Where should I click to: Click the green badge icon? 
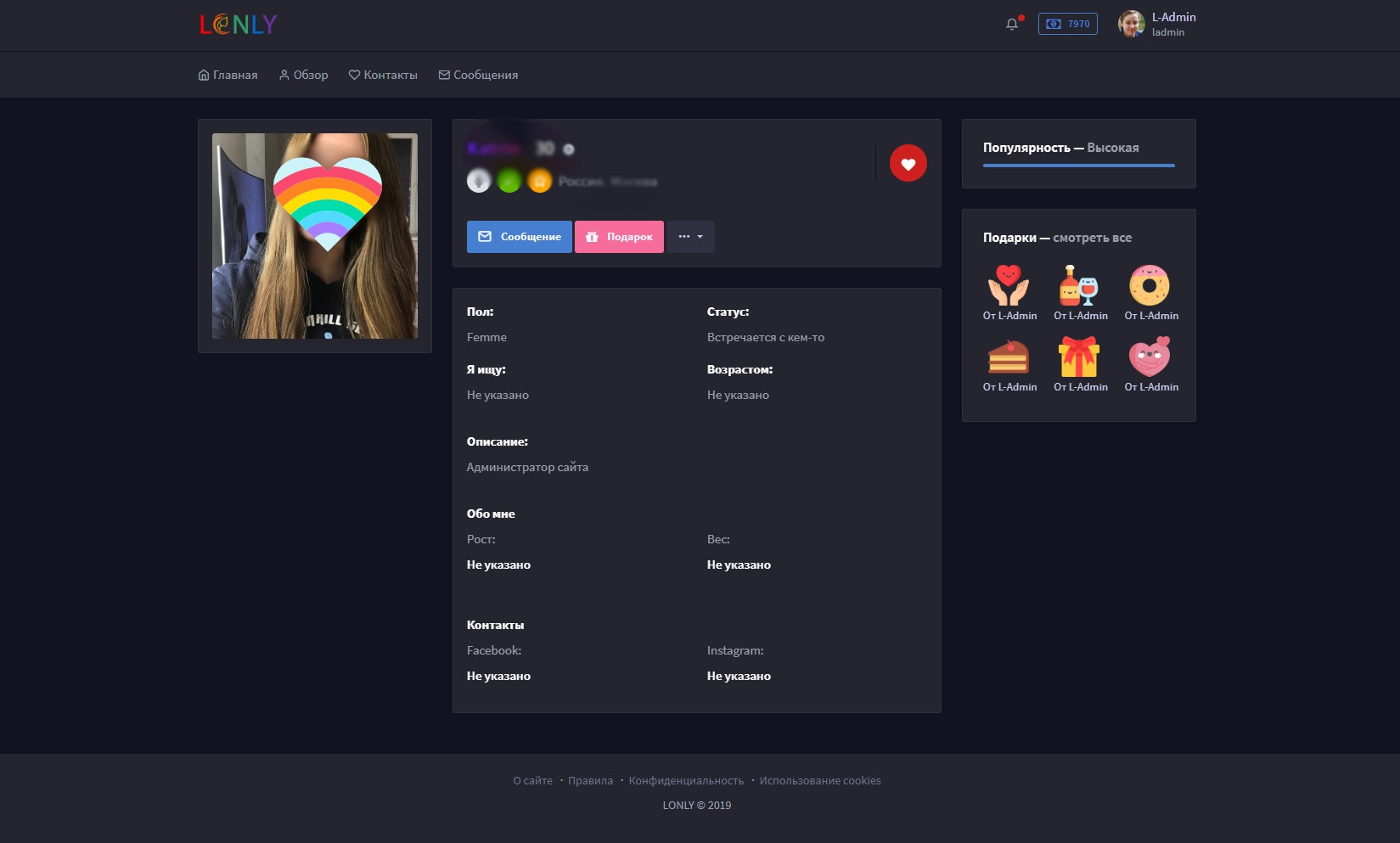tap(509, 181)
